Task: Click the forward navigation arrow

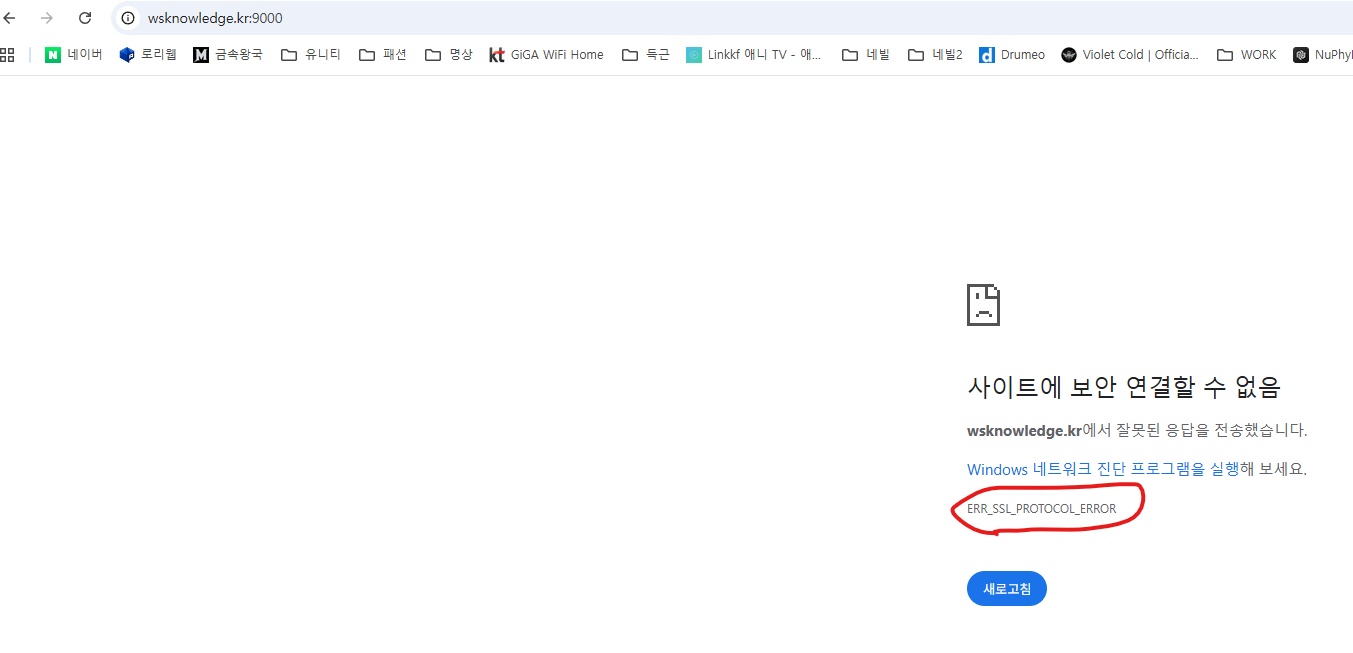Action: pyautogui.click(x=47, y=18)
